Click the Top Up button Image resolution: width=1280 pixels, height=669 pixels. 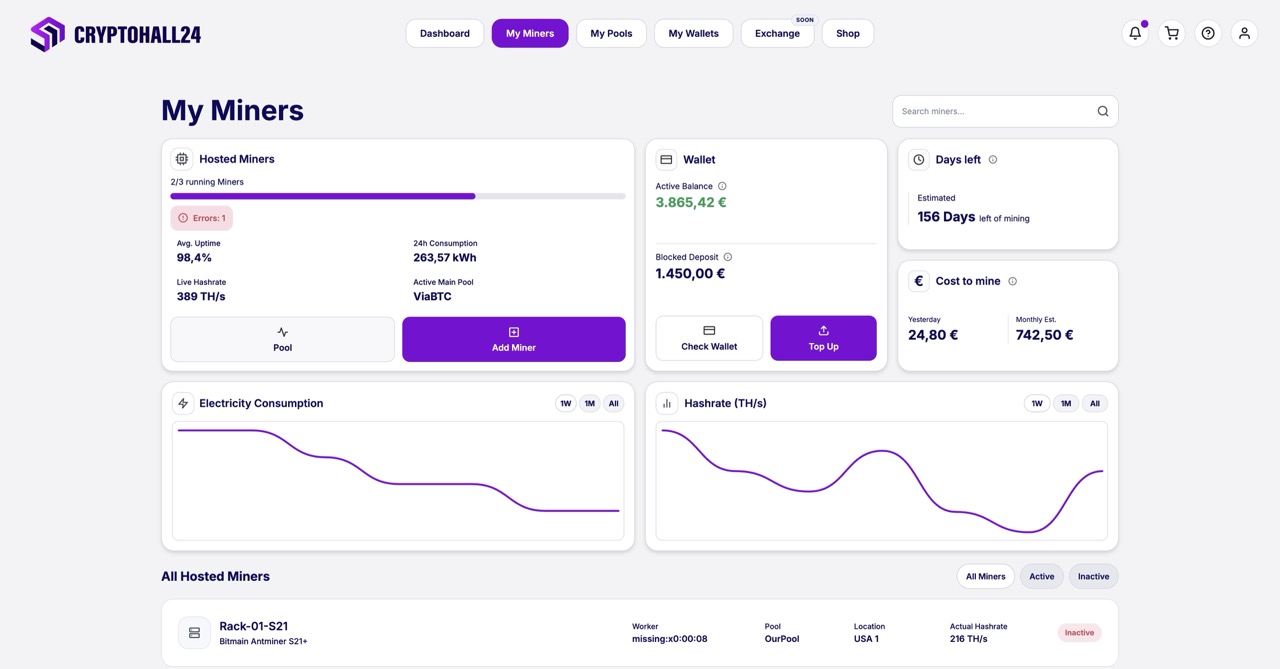[x=823, y=338]
